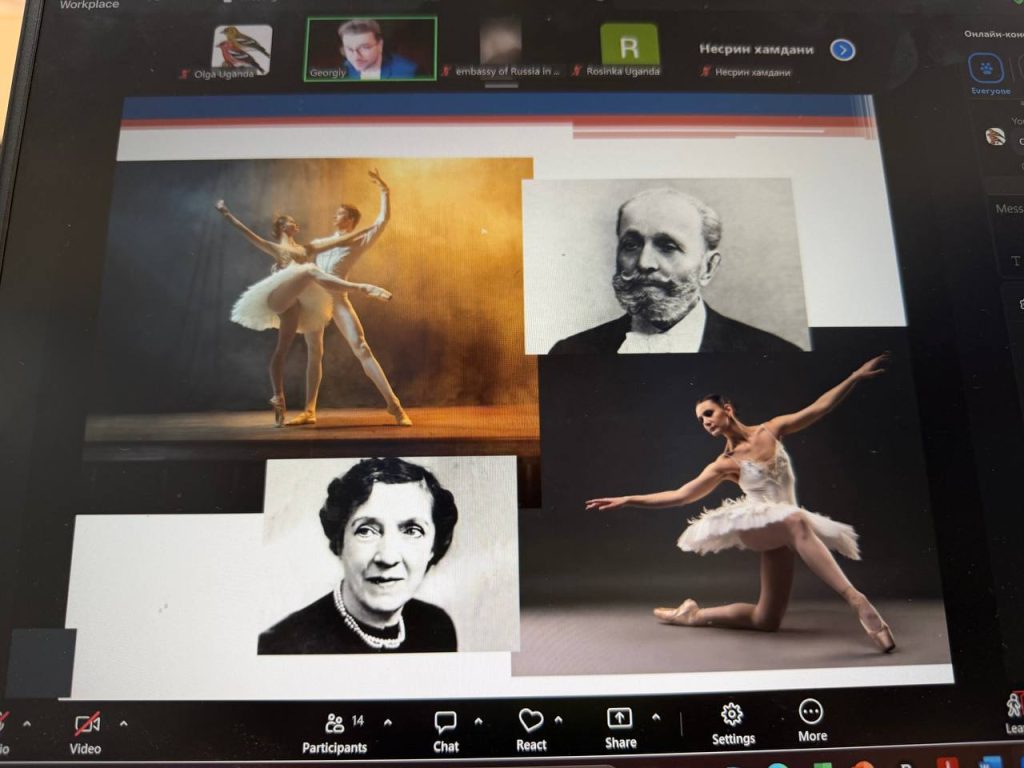Expand the Chat options caret

[478, 720]
